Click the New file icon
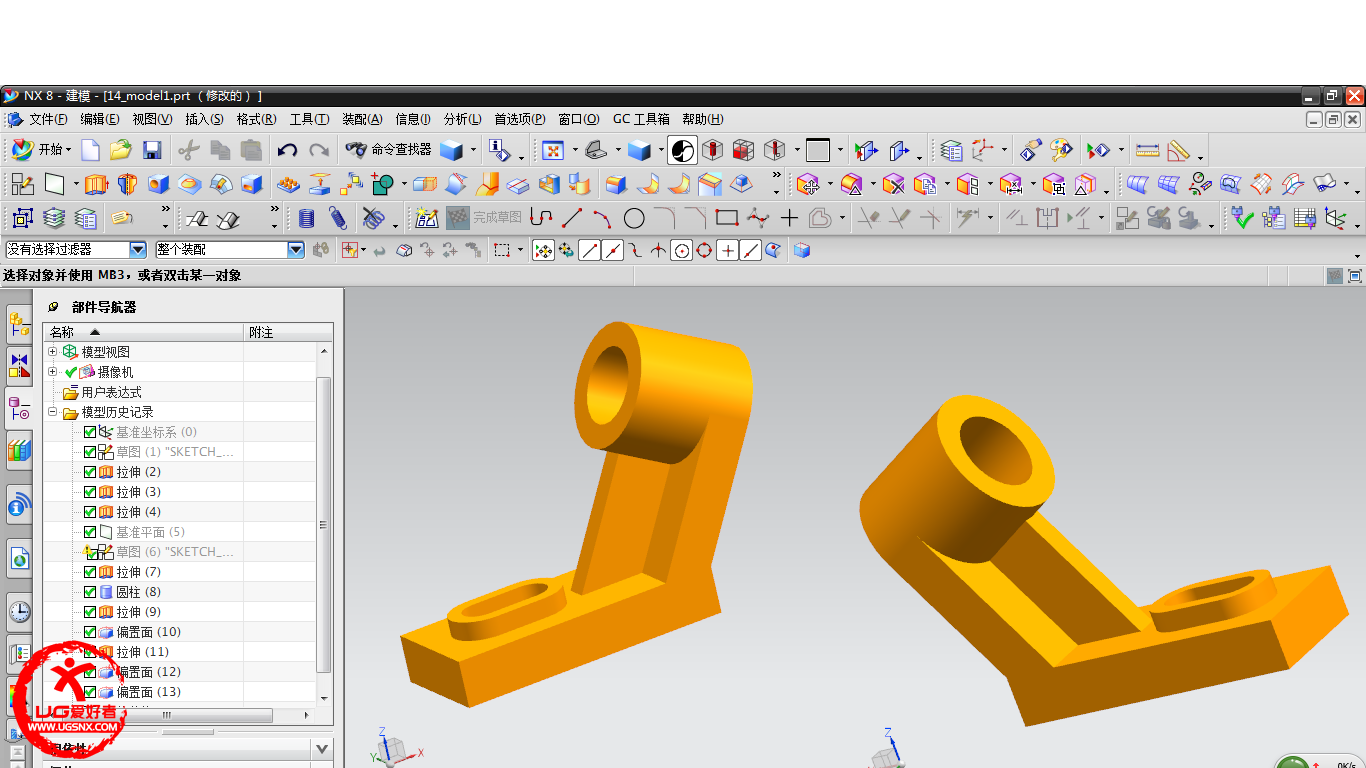 [90, 150]
